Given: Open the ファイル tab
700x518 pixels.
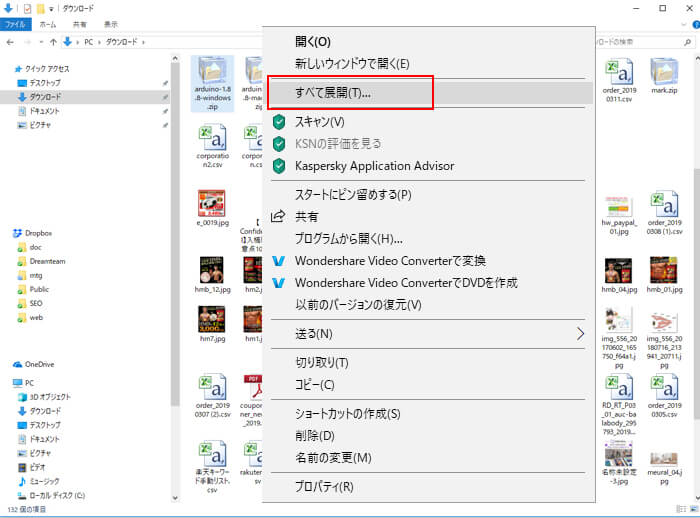Looking at the screenshot, I should (16, 24).
